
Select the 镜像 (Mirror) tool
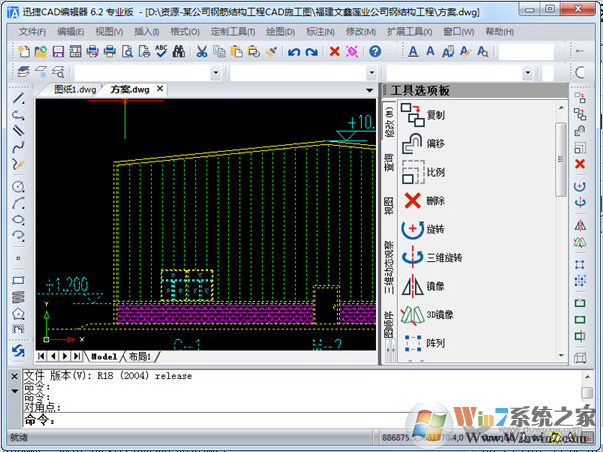(x=422, y=285)
